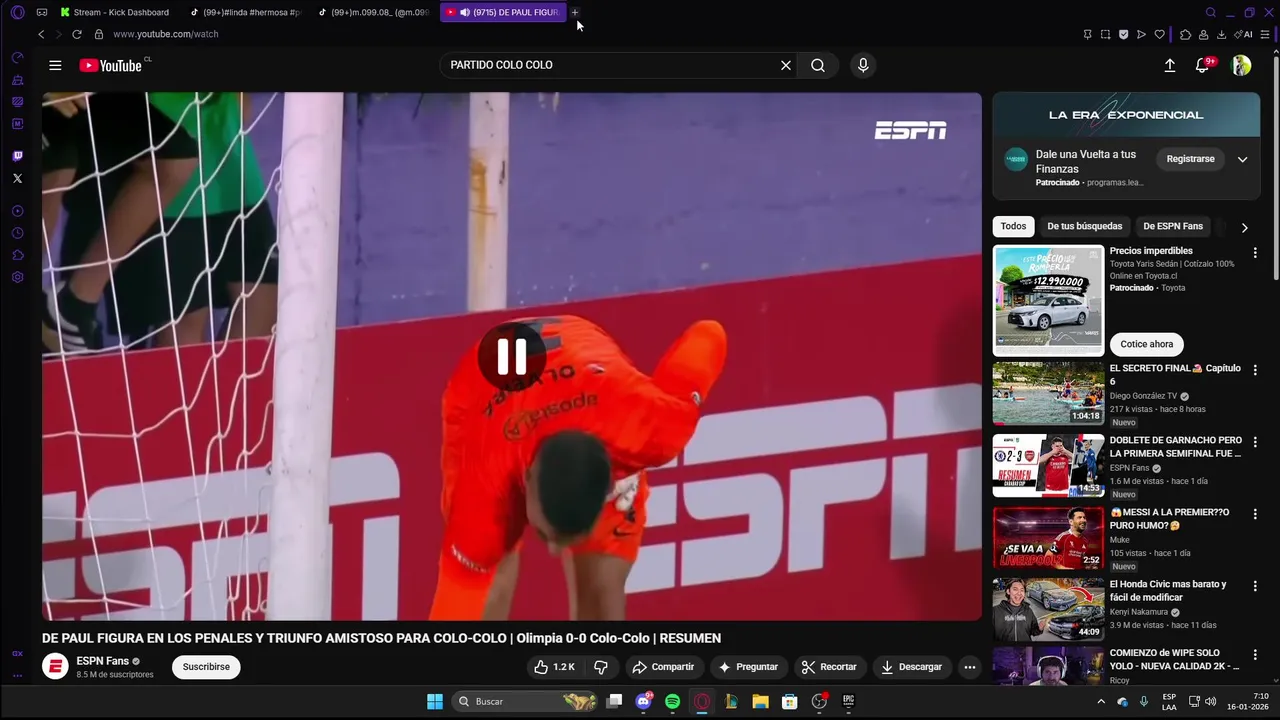Image resolution: width=1280 pixels, height=720 pixels.
Task: Open History clock icon in sidebar
Action: coord(17,233)
